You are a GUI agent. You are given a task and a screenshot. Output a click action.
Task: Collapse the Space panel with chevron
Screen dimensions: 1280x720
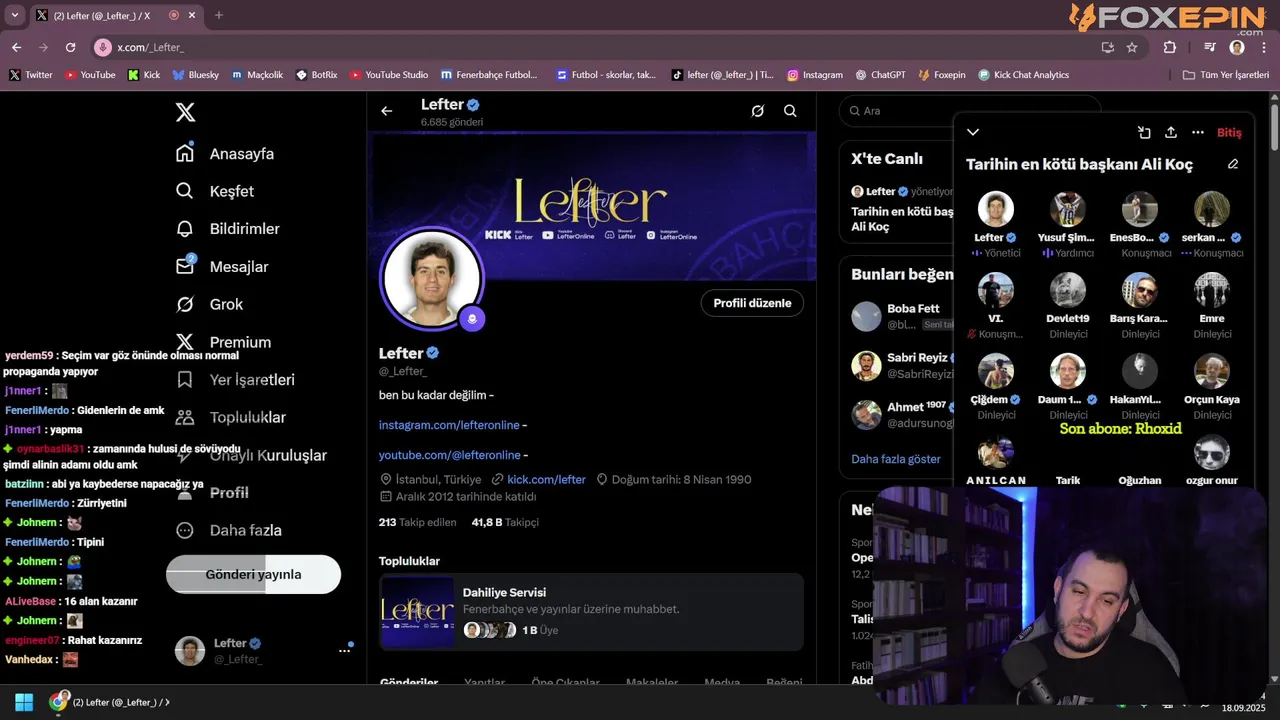tap(973, 132)
